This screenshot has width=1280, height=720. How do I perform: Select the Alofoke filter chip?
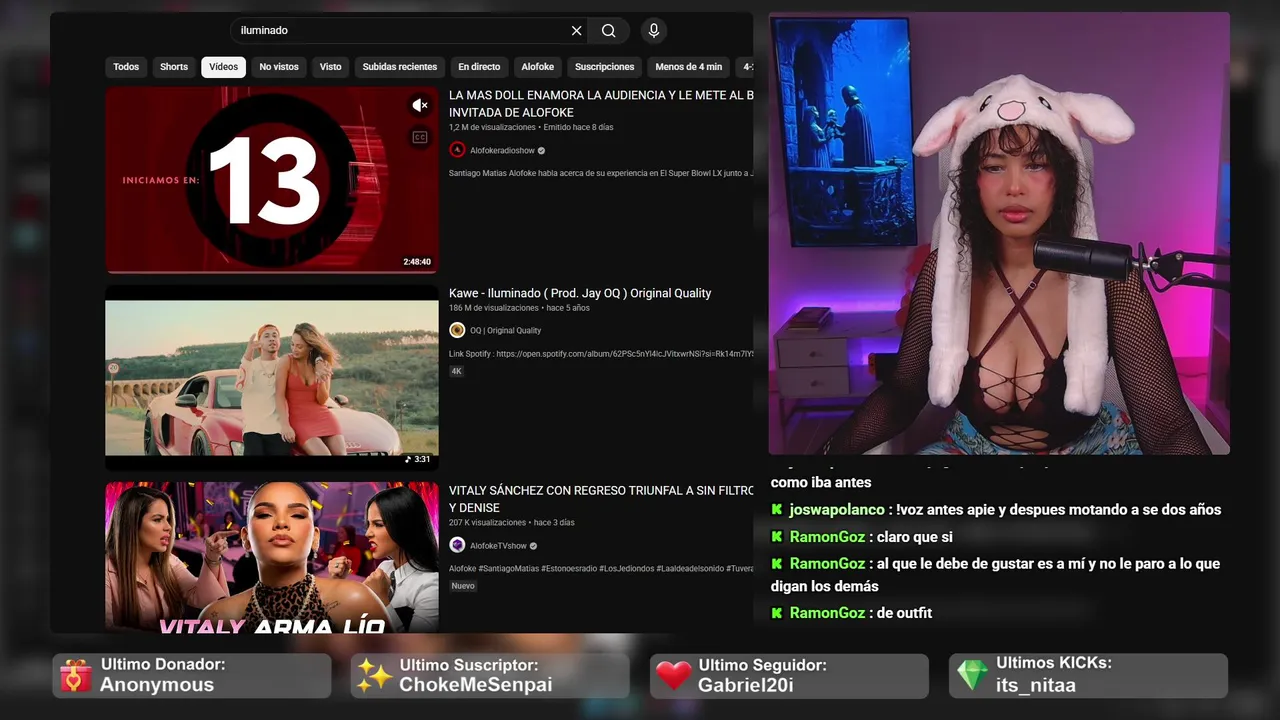click(538, 67)
